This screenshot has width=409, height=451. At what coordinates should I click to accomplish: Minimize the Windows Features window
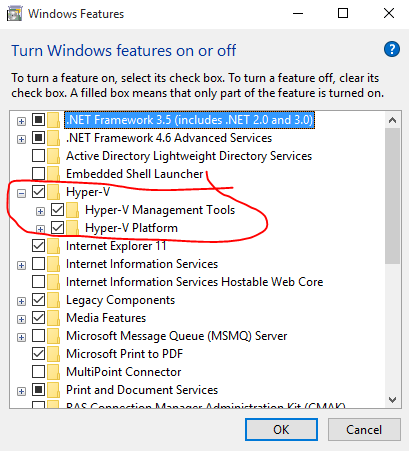(x=298, y=13)
